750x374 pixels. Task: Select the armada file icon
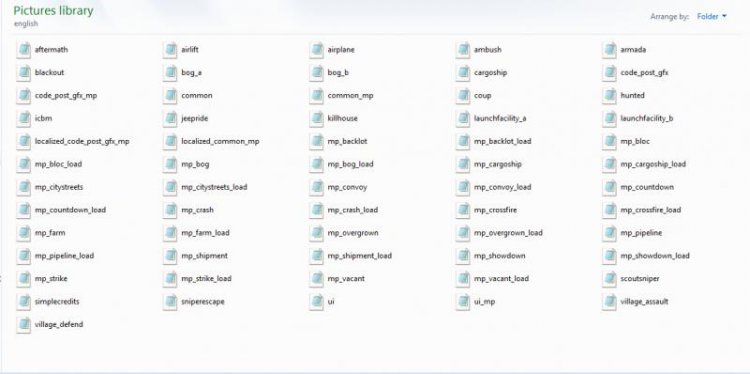609,50
